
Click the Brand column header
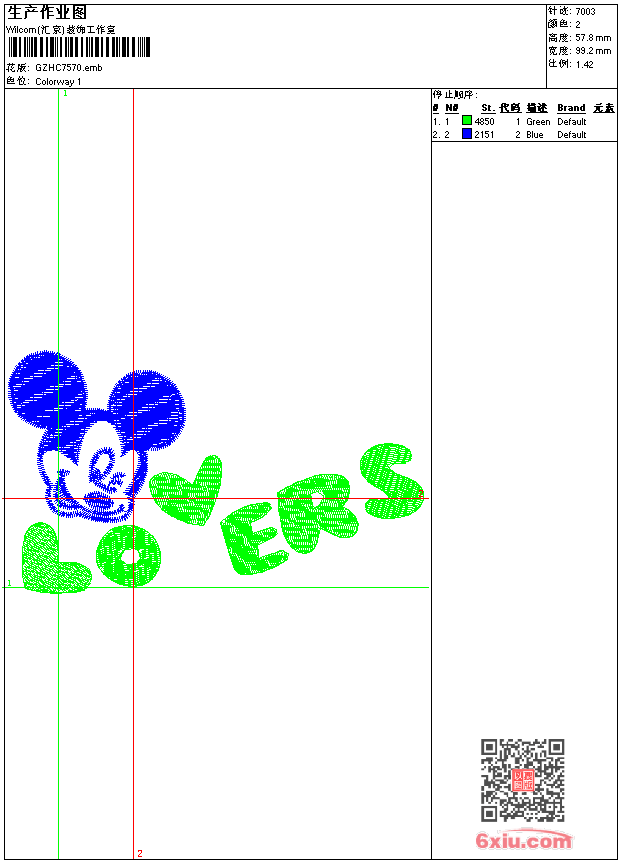(571, 108)
